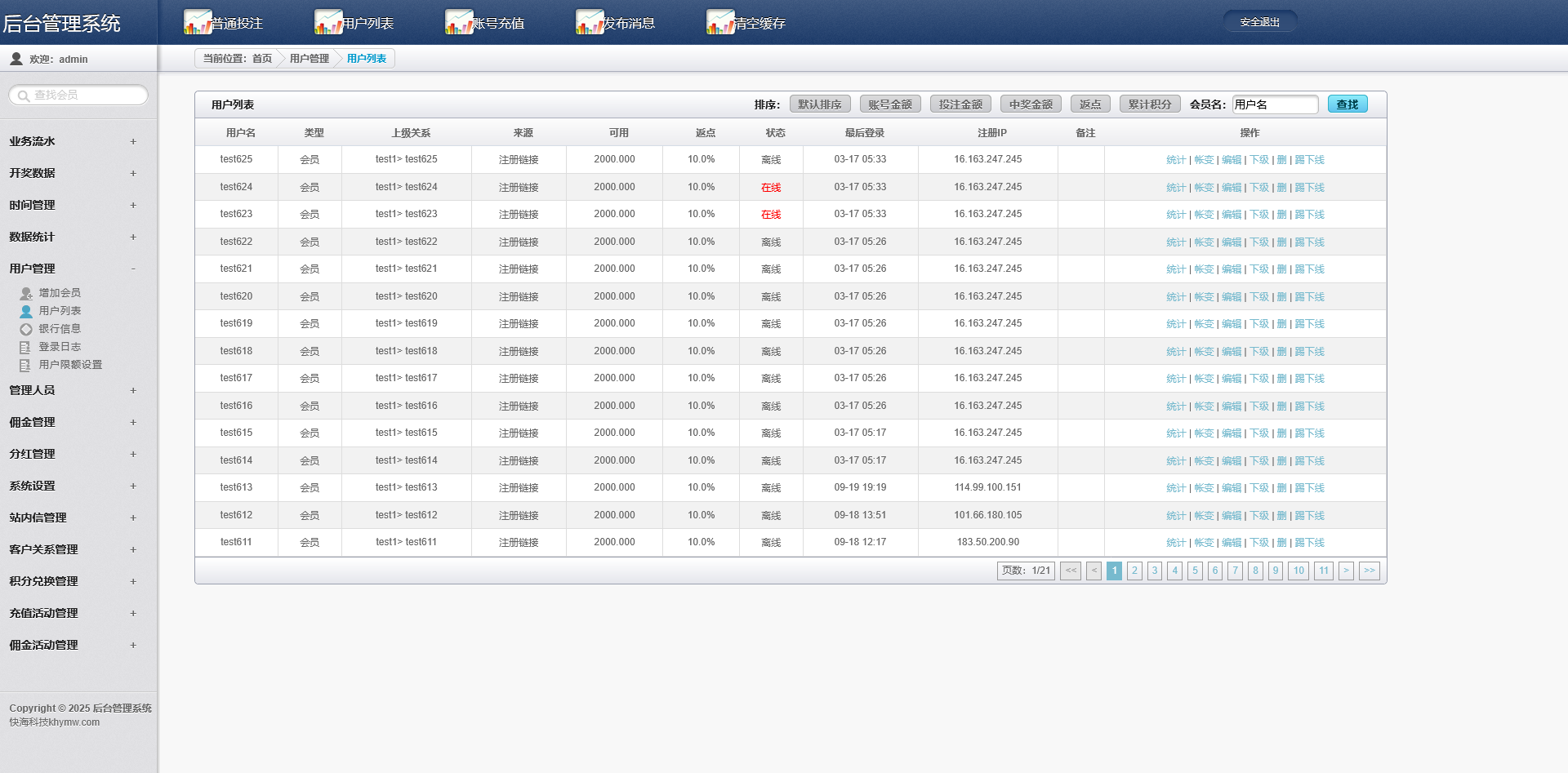Viewport: 1568px width, 773px height.
Task: Expand the 佣金管理 sidebar section
Action: 133,423
